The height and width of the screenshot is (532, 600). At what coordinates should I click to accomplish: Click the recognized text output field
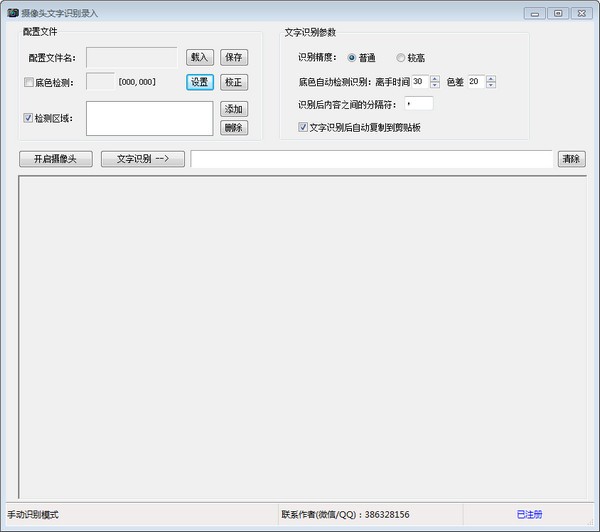pyautogui.click(x=371, y=159)
